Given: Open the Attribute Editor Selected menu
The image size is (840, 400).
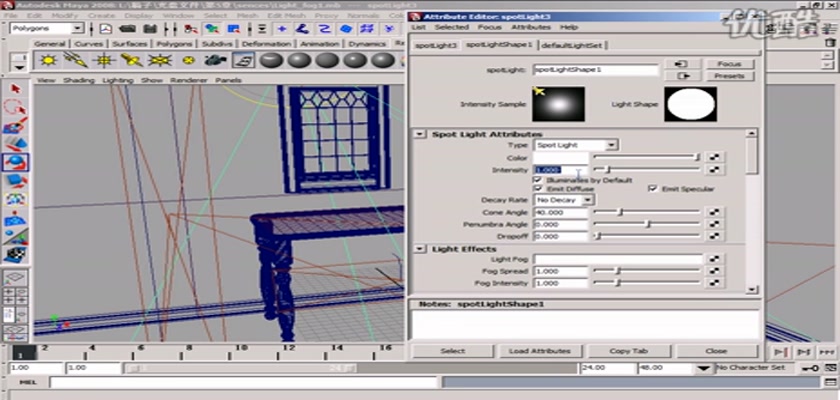Looking at the screenshot, I should click(x=452, y=27).
